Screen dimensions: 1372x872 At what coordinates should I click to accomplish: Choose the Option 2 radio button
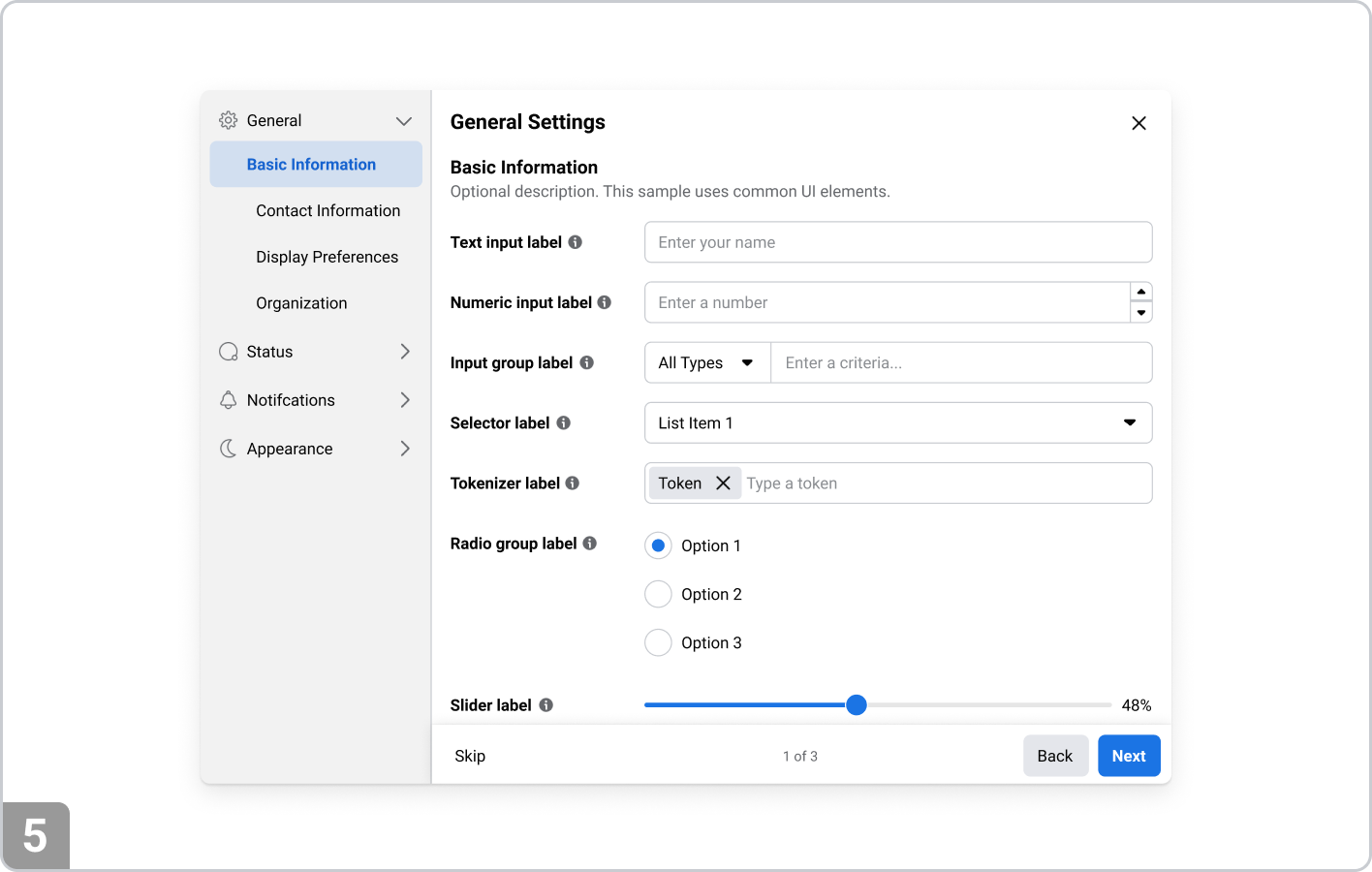point(658,594)
